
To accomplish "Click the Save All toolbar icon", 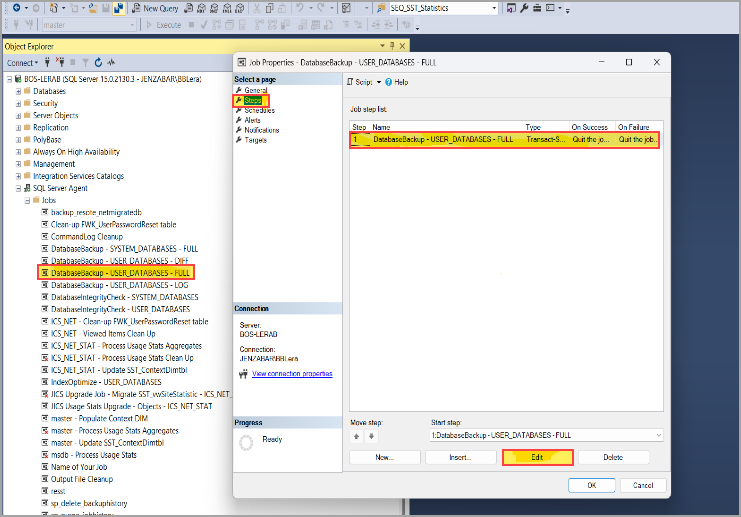I will coord(118,8).
